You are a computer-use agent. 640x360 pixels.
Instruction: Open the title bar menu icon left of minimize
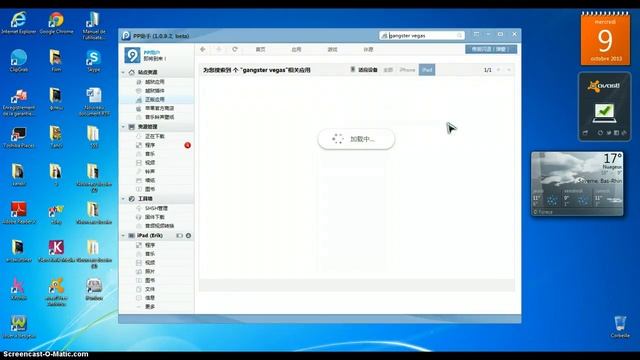click(476, 34)
